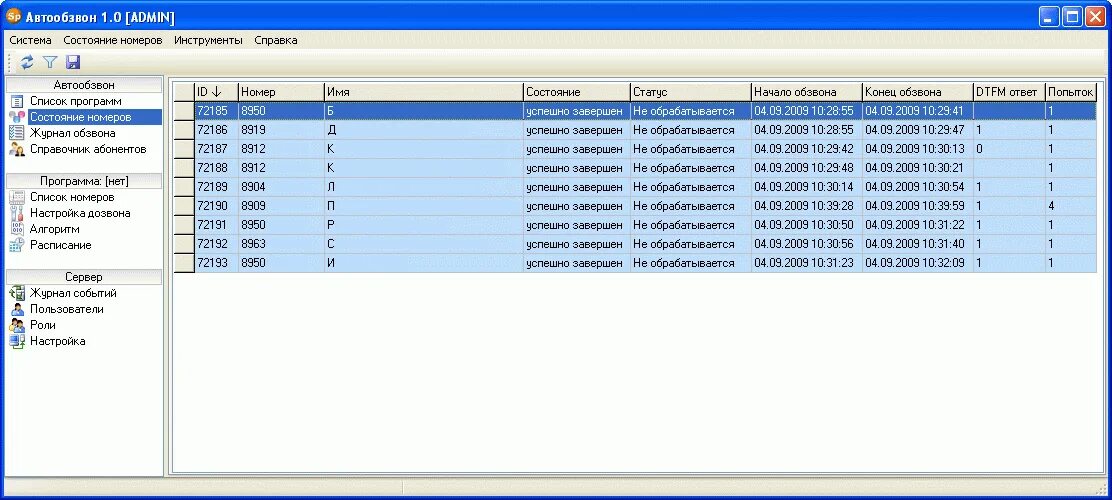The width and height of the screenshot is (1112, 500).
Task: Click the server Настройка icon
Action: point(17,341)
